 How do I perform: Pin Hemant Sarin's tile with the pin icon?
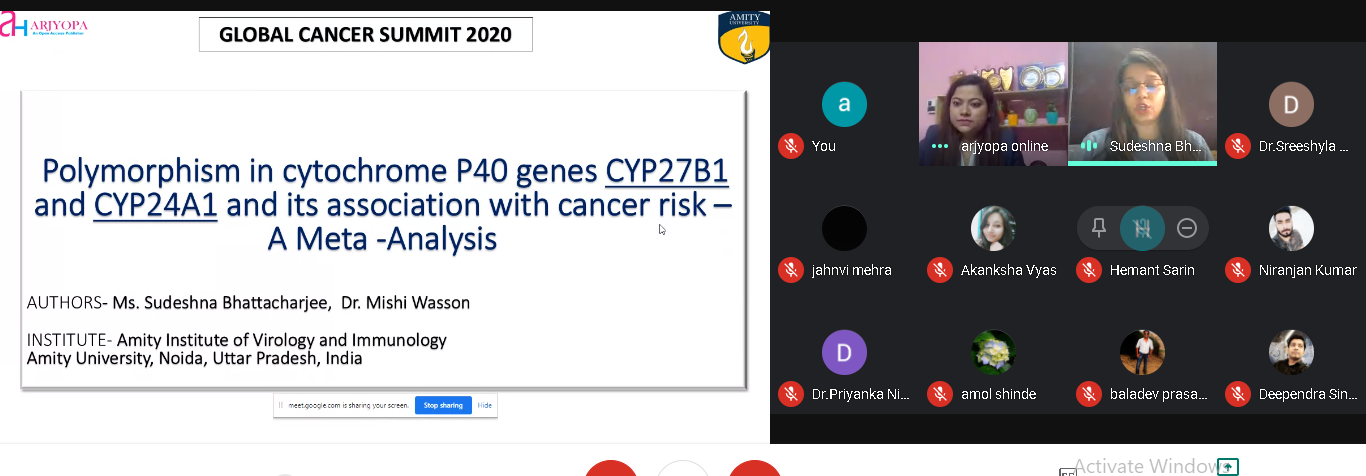(1099, 228)
